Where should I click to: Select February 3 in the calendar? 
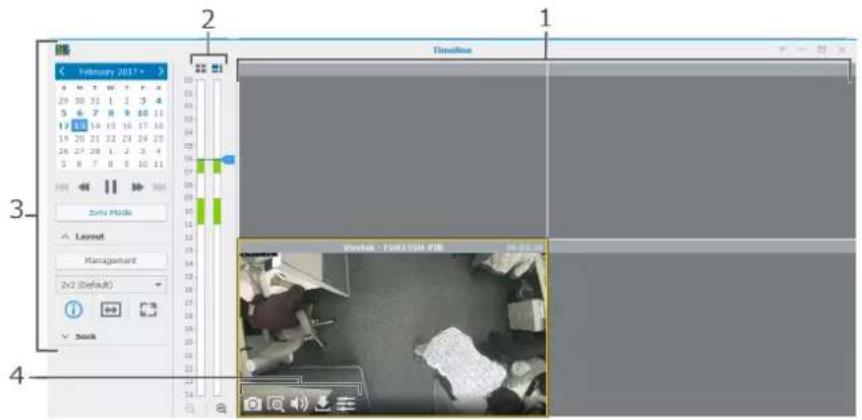(x=143, y=101)
